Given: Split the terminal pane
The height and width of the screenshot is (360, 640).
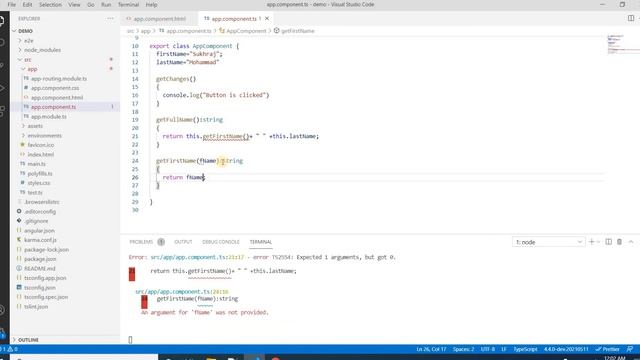Looking at the screenshot, I should (x=609, y=242).
